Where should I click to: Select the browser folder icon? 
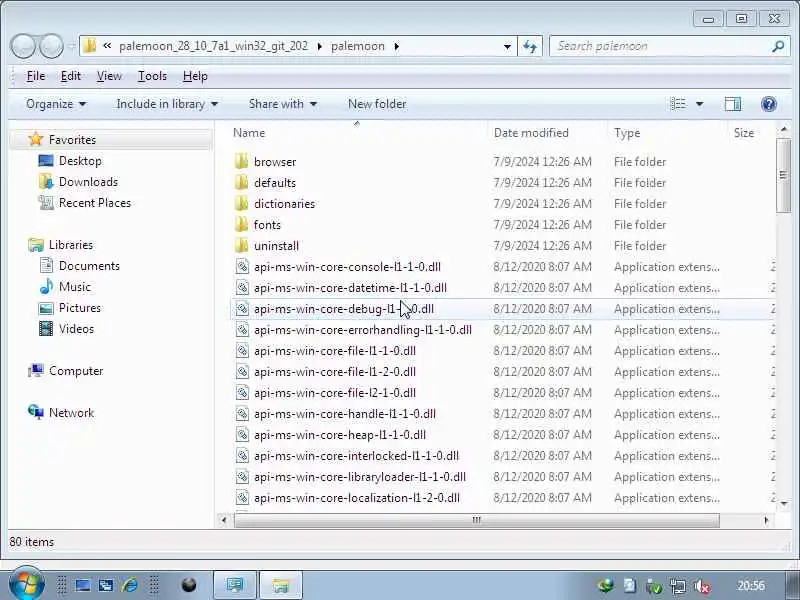tap(241, 162)
